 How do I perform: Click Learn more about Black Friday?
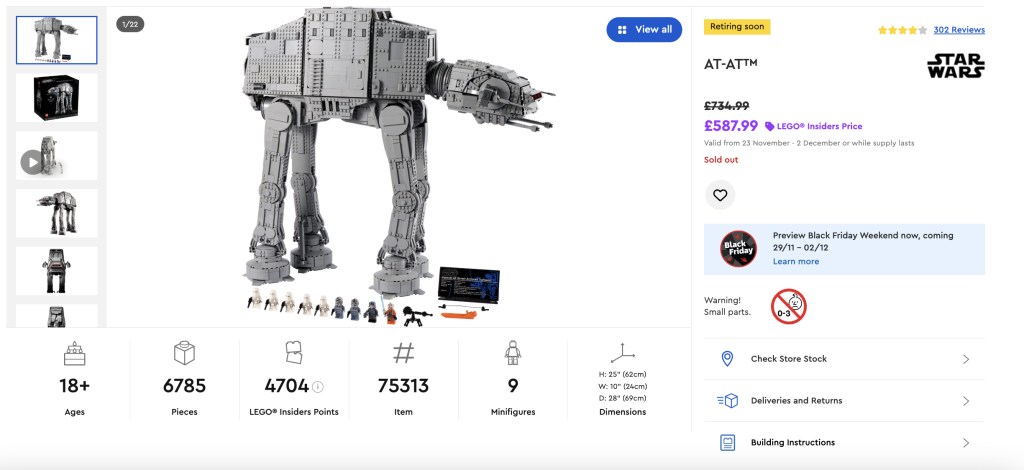pyautogui.click(x=795, y=262)
